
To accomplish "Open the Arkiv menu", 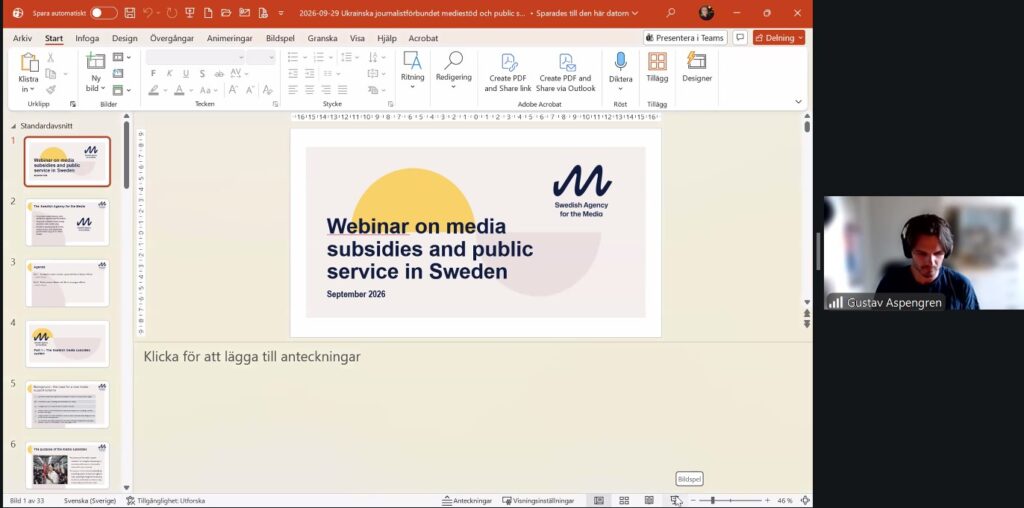I will tap(22, 39).
